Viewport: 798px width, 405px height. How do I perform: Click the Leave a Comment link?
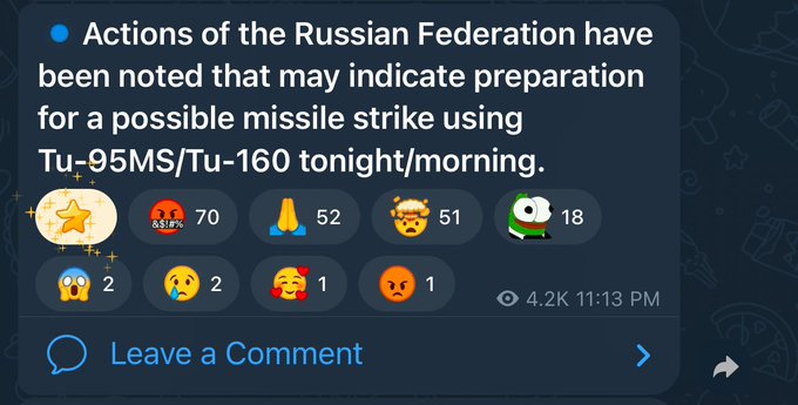click(236, 354)
